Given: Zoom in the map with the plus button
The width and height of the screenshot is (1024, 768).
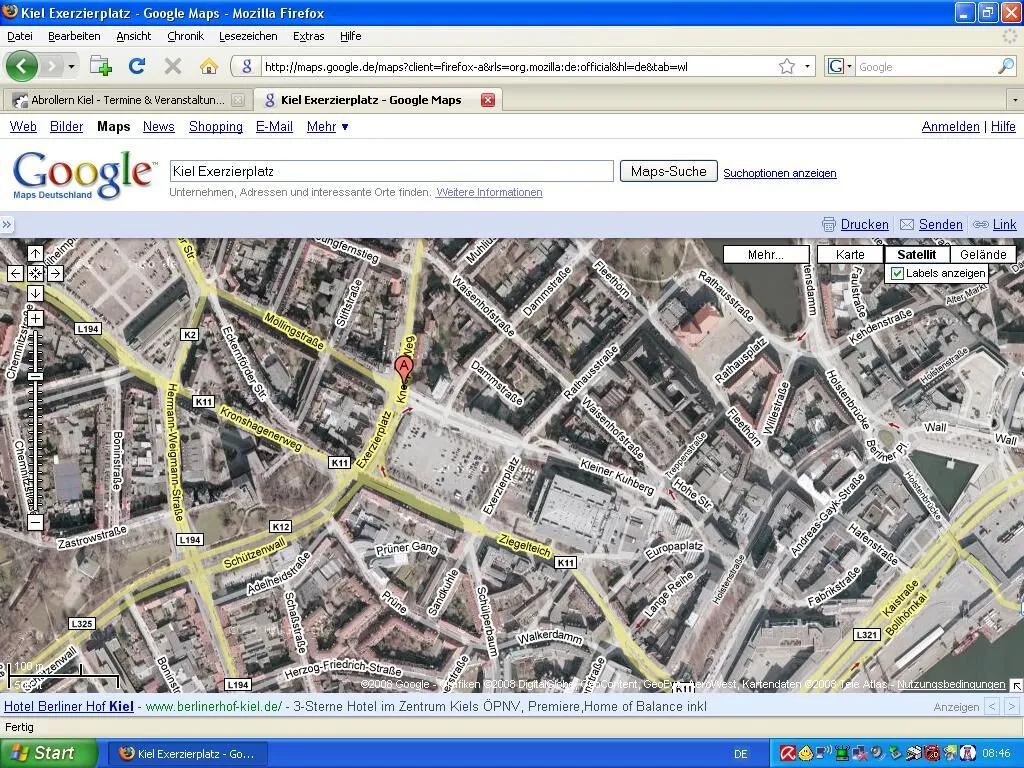Looking at the screenshot, I should point(35,319).
